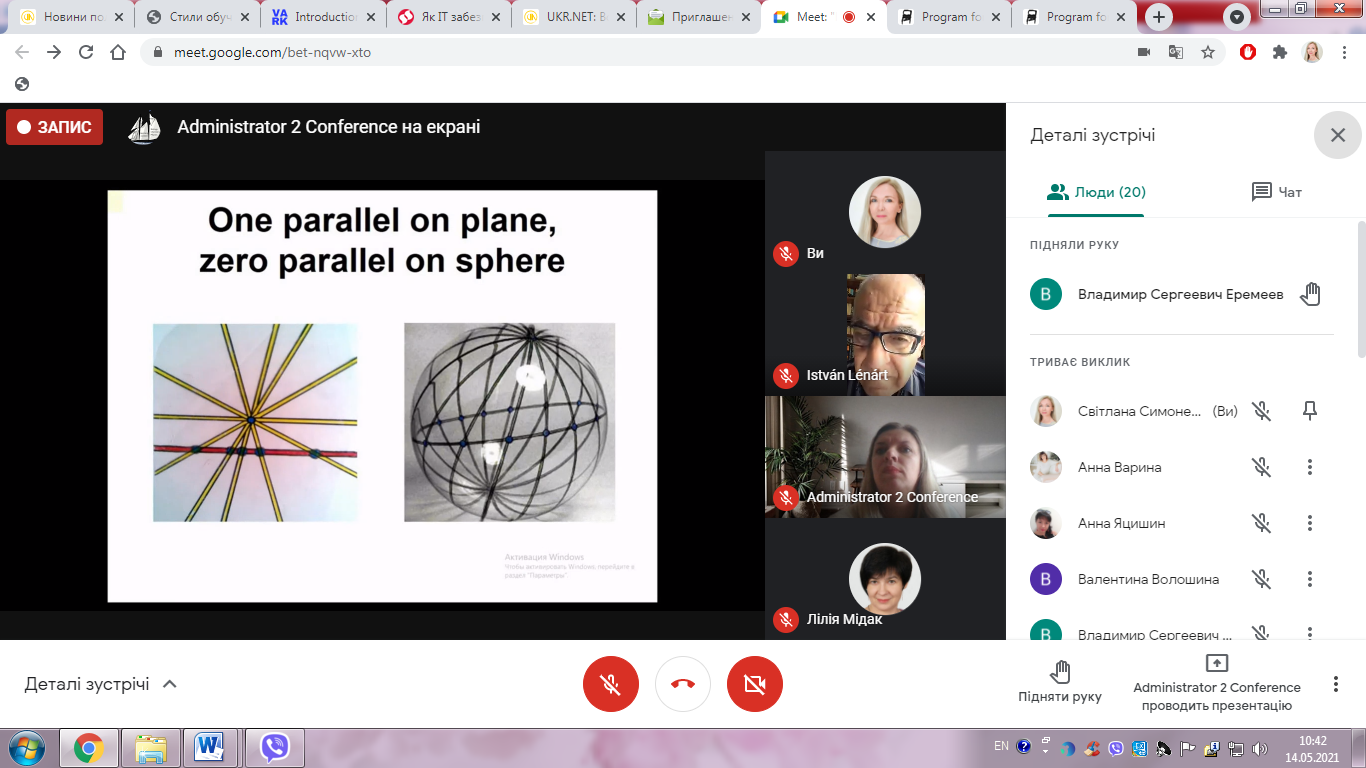Switch to the Чат tab

[1277, 192]
